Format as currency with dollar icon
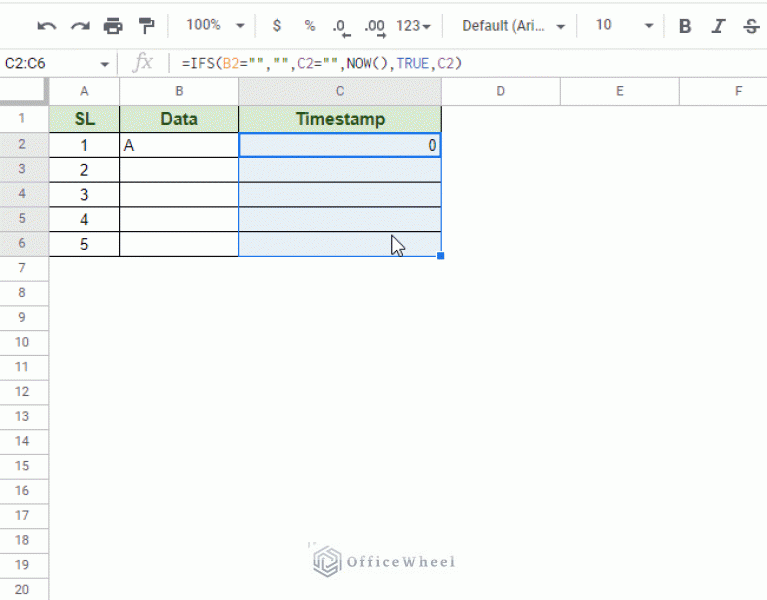The height and width of the screenshot is (600, 767). tap(277, 26)
